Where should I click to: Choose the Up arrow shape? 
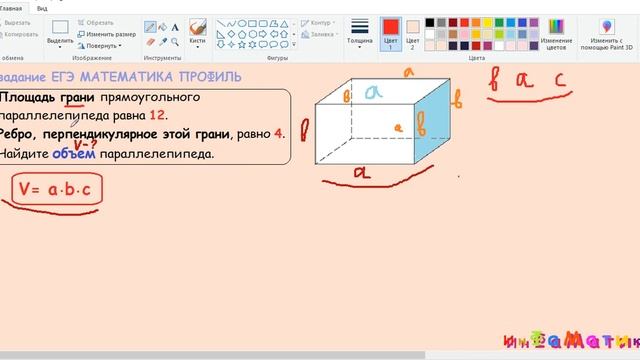[x=284, y=34]
